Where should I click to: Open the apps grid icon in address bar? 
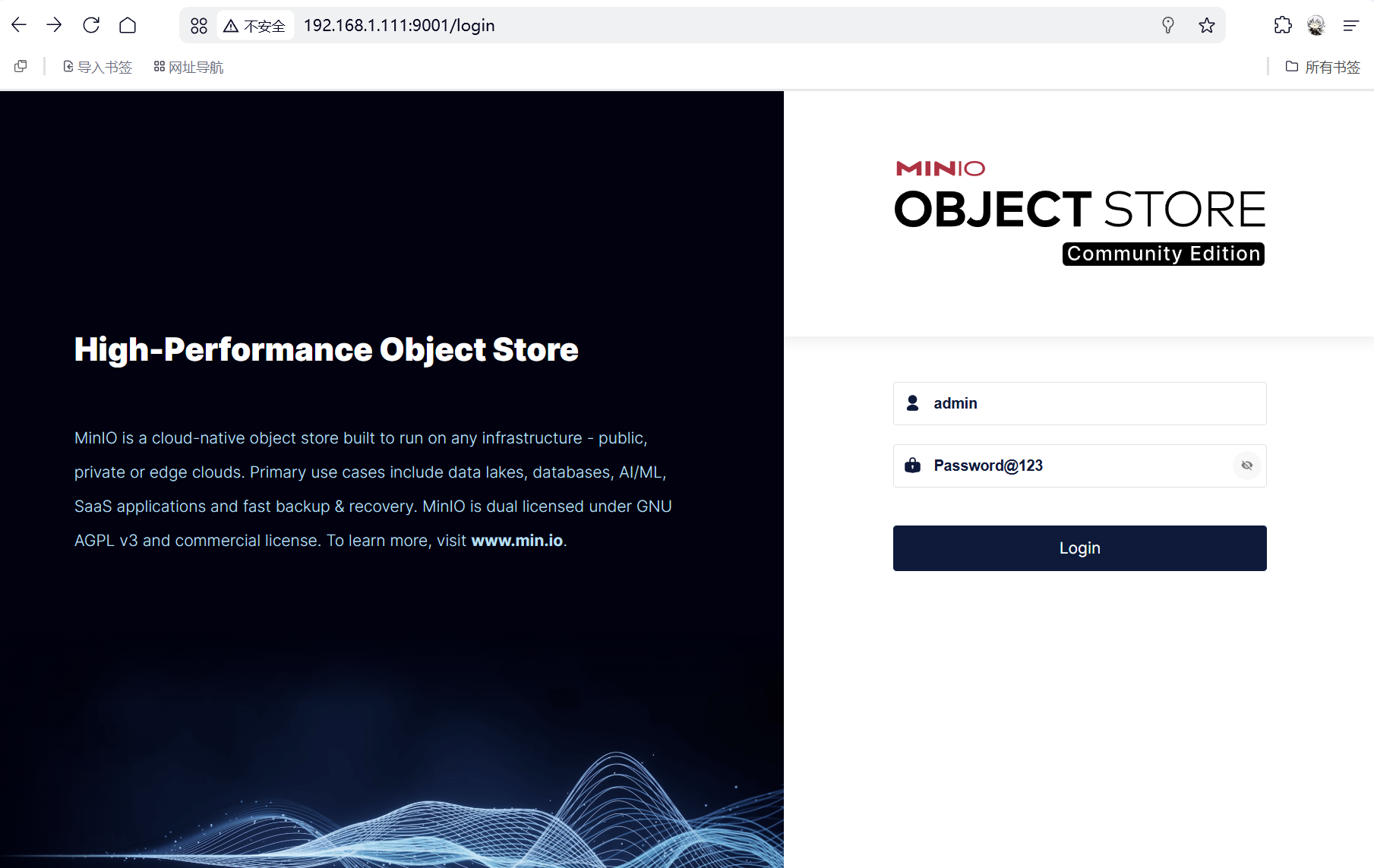click(x=199, y=26)
